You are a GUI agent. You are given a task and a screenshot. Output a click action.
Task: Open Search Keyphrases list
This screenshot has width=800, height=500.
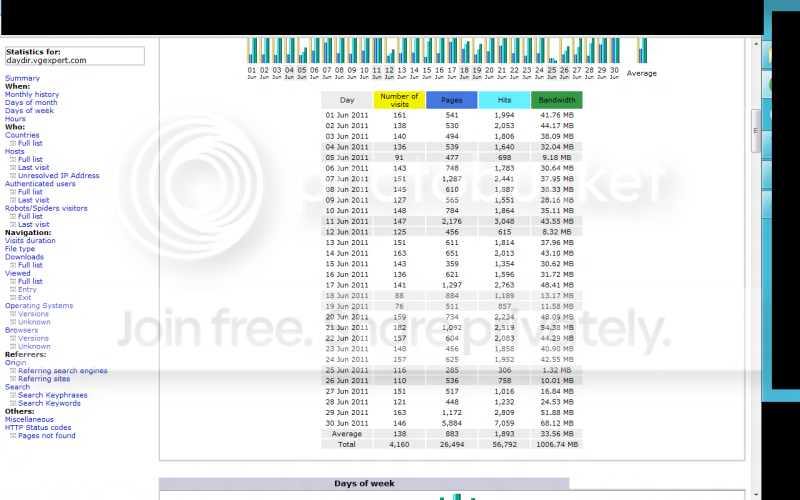pyautogui.click(x=53, y=396)
